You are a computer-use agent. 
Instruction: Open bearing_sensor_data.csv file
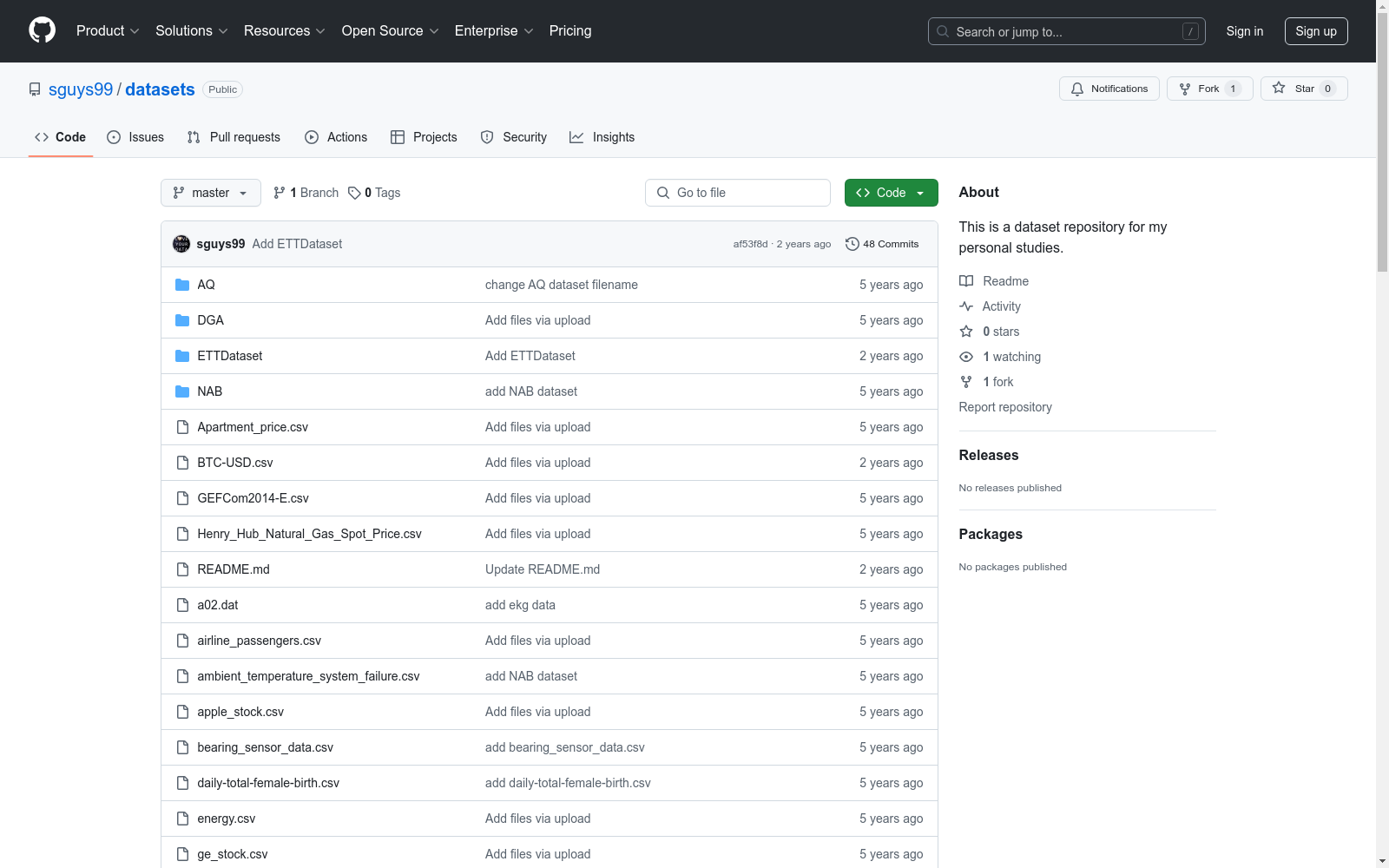[265, 747]
